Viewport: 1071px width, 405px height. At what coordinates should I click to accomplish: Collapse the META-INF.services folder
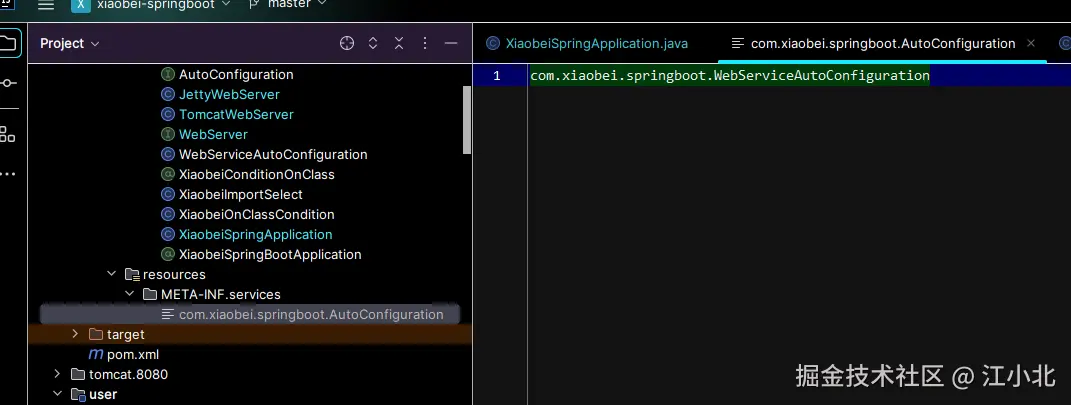pos(129,294)
